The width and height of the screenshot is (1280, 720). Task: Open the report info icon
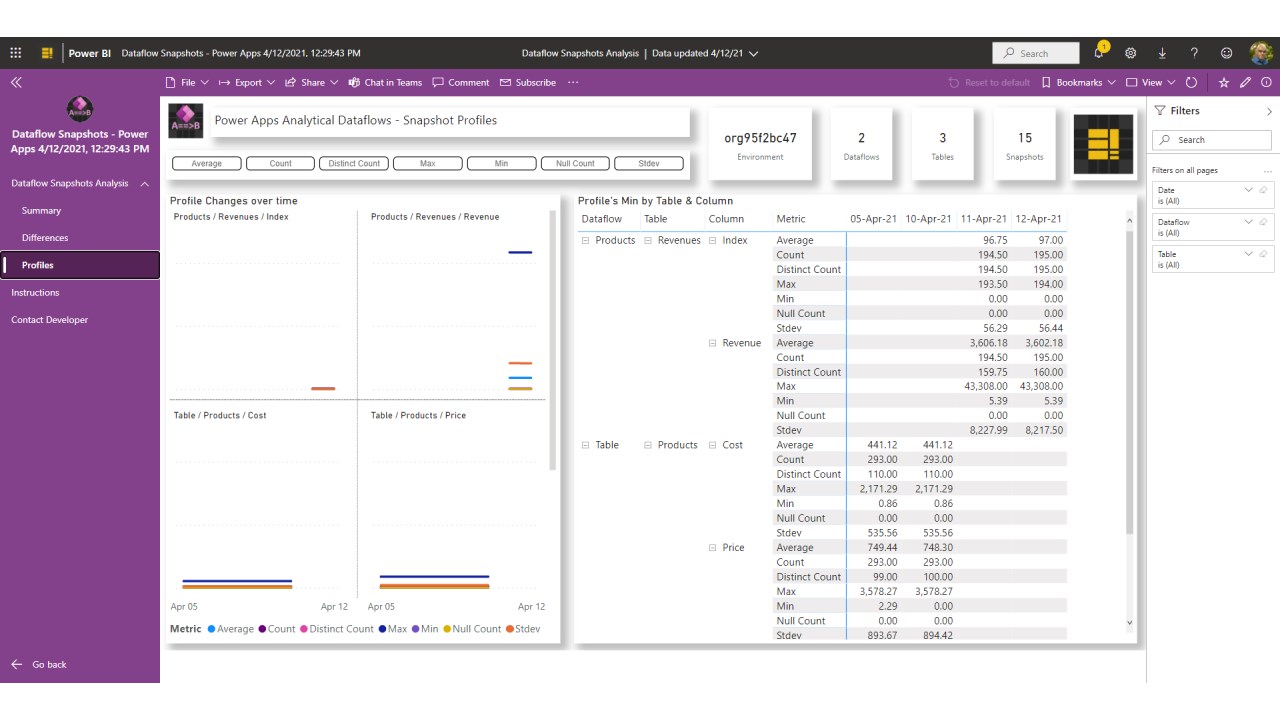(1266, 83)
